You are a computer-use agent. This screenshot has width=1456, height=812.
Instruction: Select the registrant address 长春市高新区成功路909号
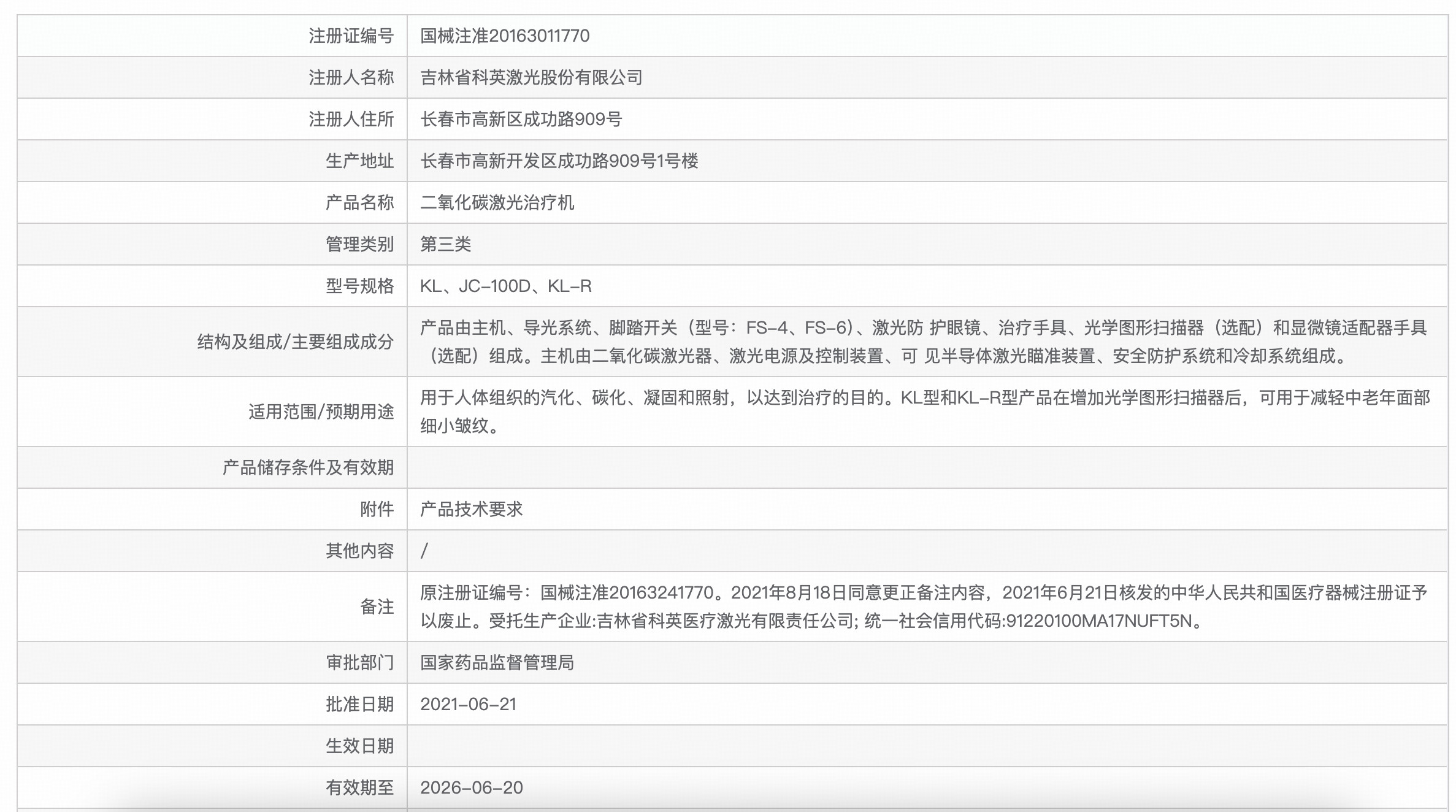523,119
